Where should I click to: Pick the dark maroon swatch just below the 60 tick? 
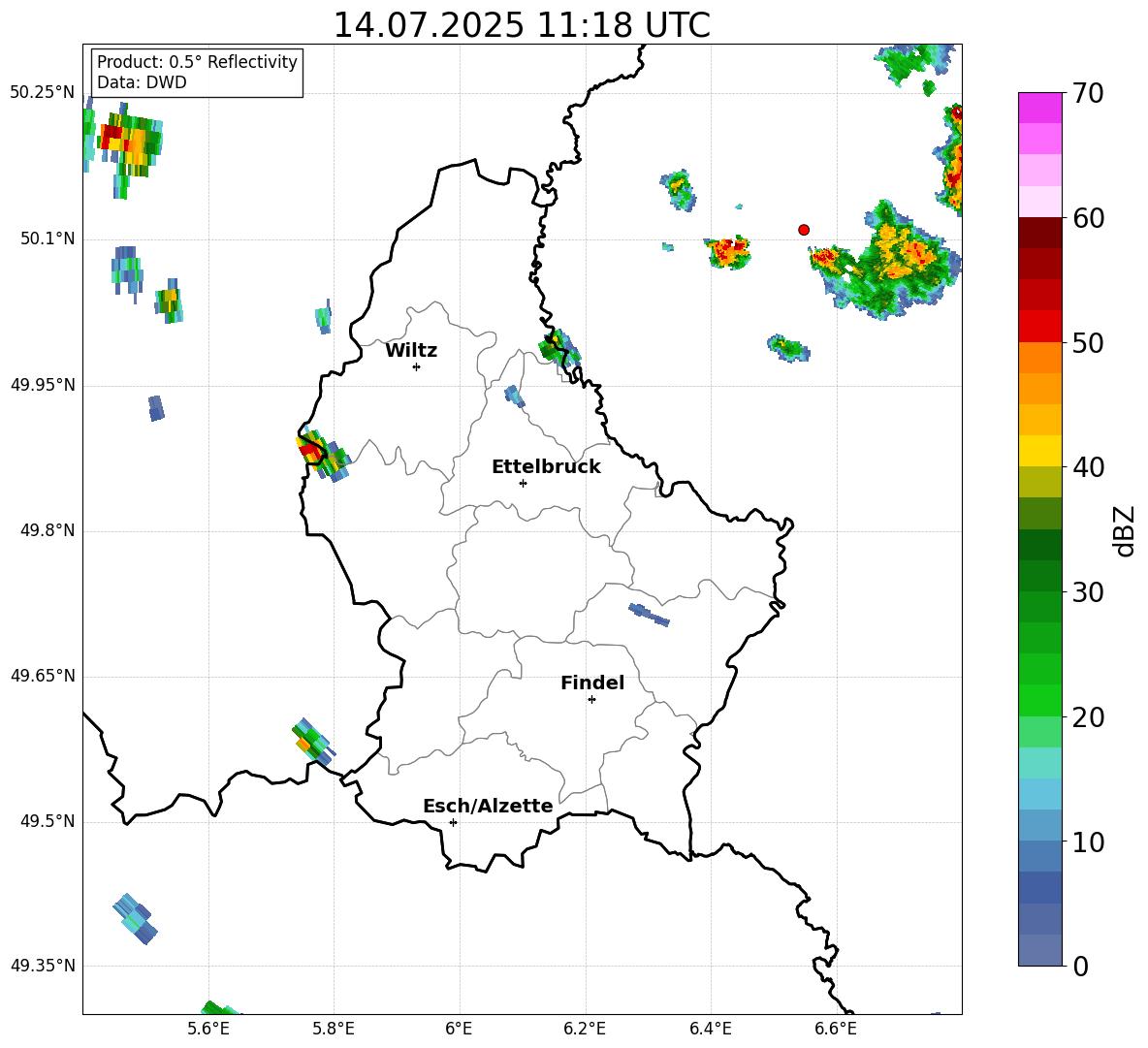click(1039, 233)
